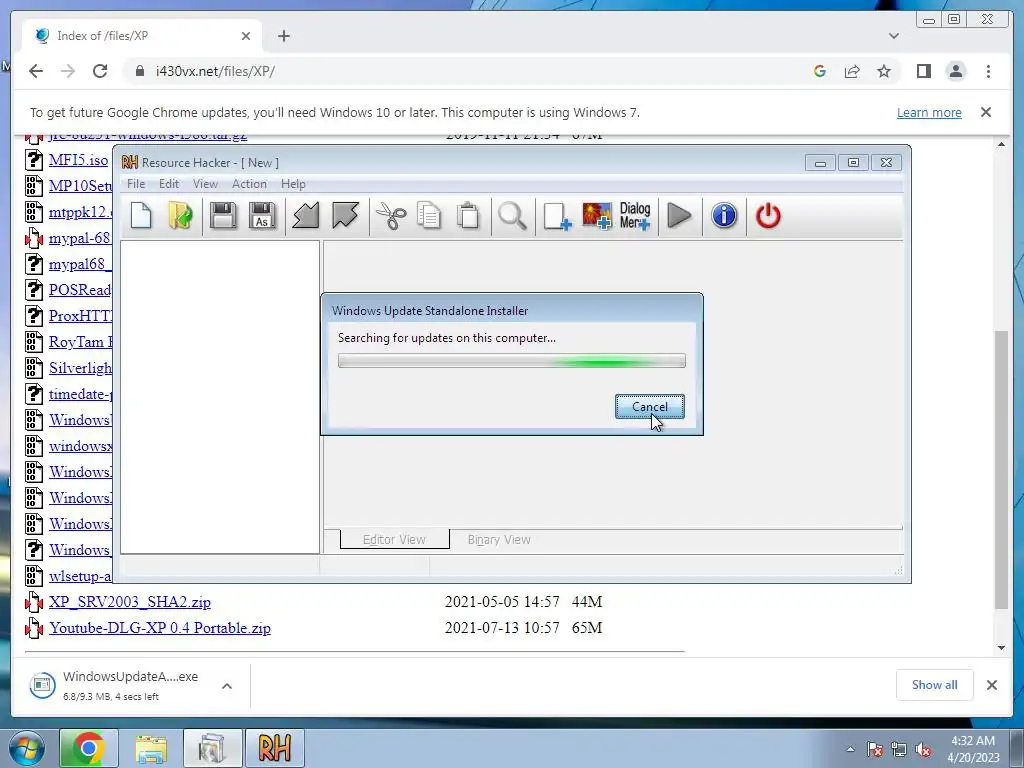The image size is (1024, 768).
Task: Click the second grey arrow flag toolbar icon
Action: click(x=345, y=216)
